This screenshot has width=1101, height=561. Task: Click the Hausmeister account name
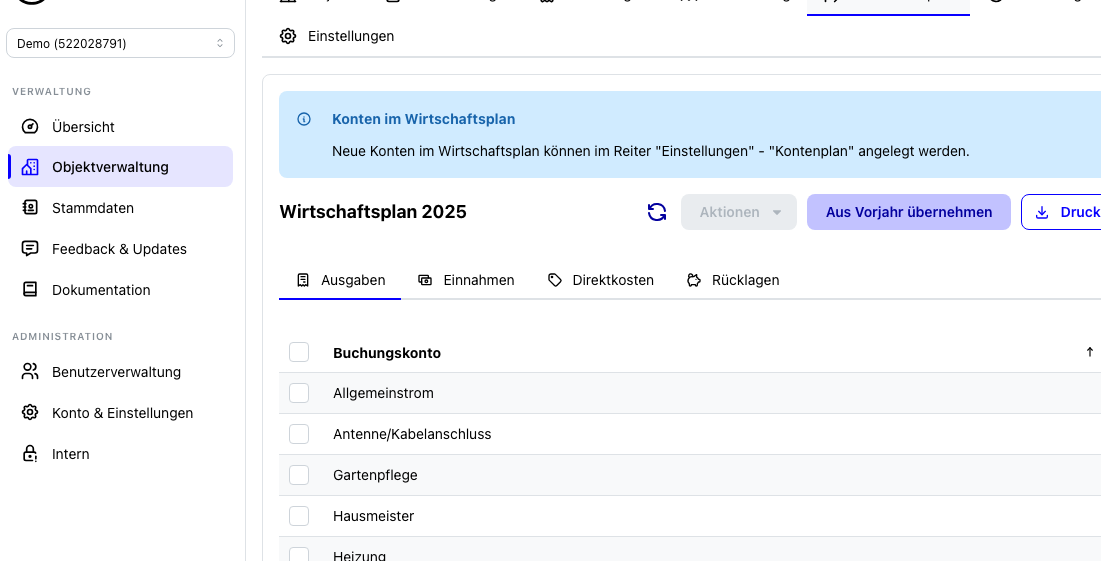[374, 516]
